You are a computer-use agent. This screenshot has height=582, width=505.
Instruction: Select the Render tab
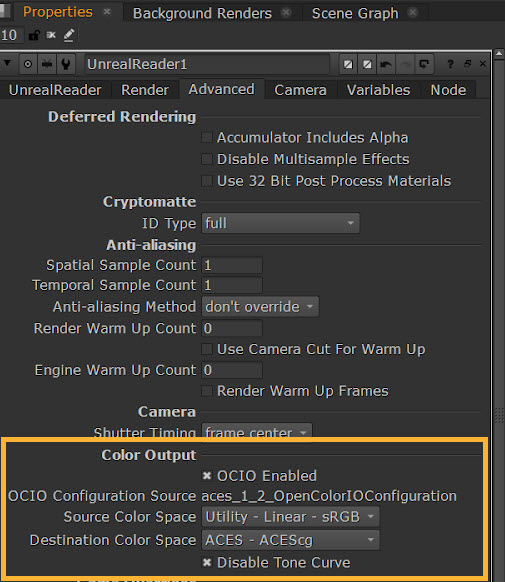coord(145,90)
